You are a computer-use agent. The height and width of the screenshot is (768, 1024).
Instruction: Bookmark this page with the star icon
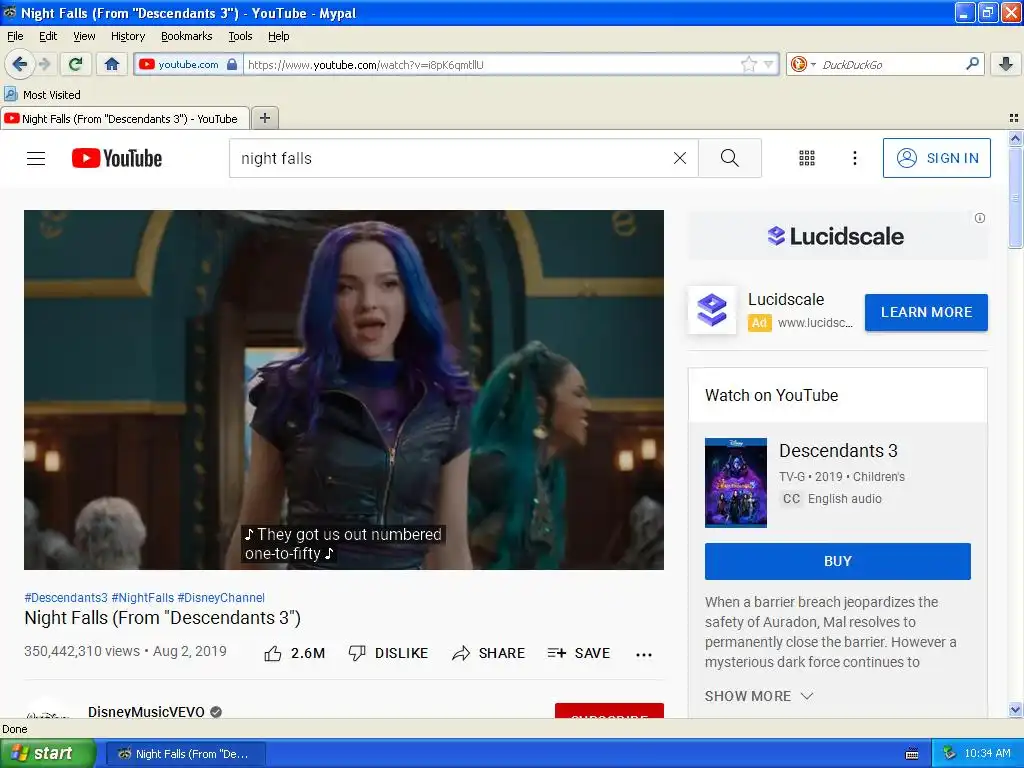click(748, 64)
